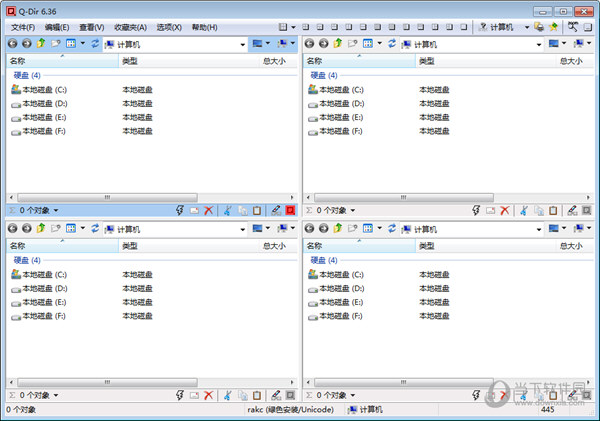Select second pane layout button in main toolbar

click(x=320, y=27)
